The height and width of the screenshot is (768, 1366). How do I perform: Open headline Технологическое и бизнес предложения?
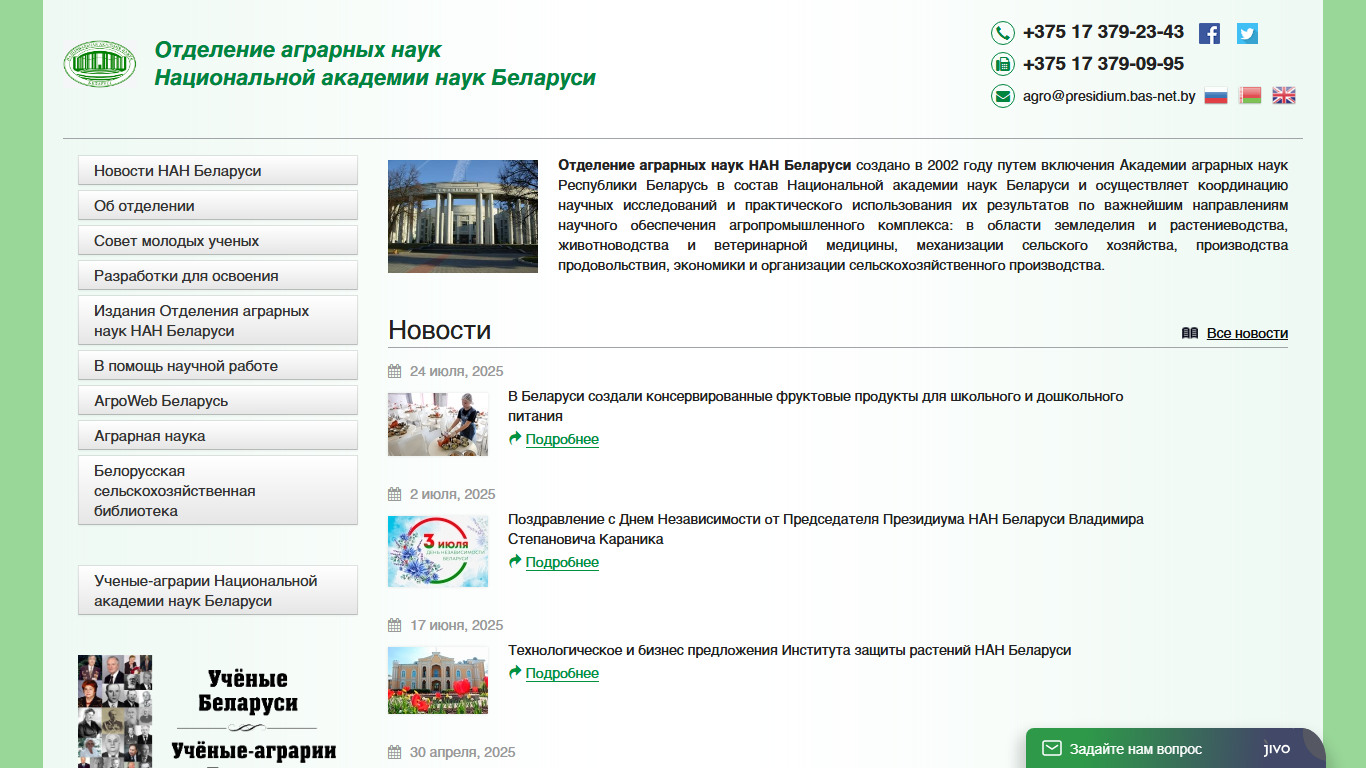point(789,650)
